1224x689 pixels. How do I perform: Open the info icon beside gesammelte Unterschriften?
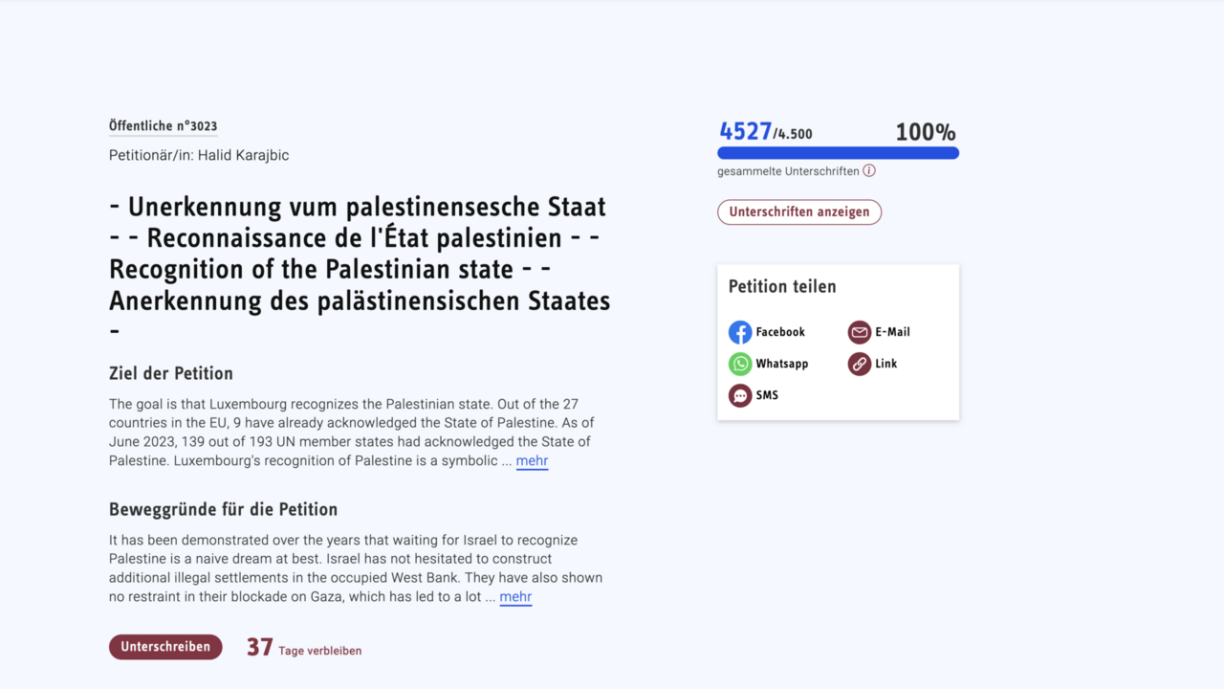[x=869, y=171]
